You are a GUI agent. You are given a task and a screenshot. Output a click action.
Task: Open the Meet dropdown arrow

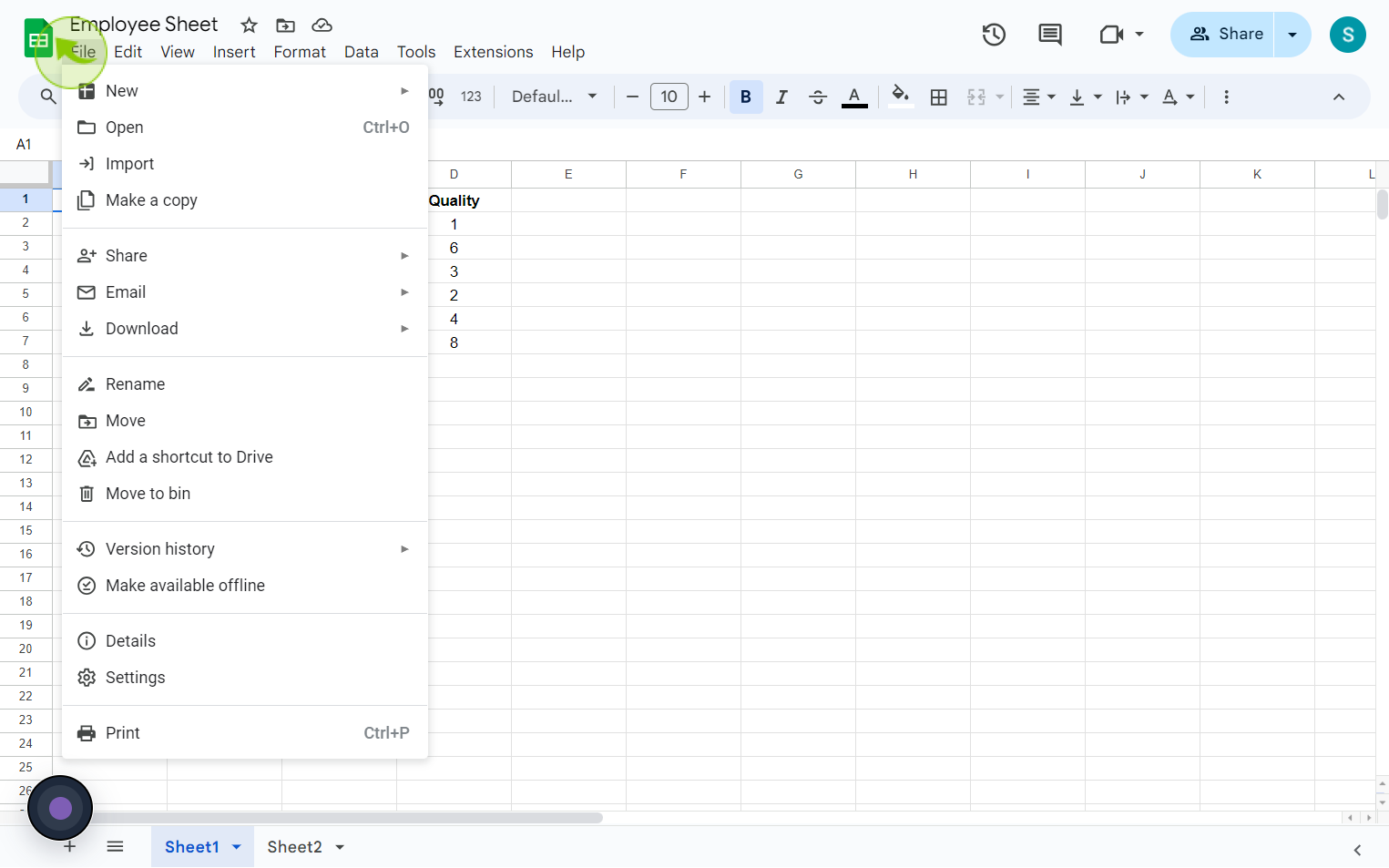[x=1139, y=35]
